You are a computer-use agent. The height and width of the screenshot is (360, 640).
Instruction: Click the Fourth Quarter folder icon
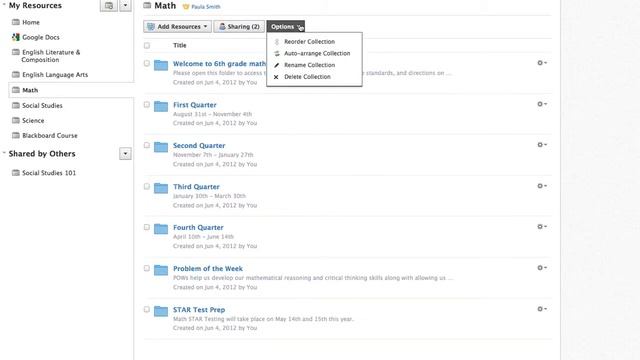(161, 229)
